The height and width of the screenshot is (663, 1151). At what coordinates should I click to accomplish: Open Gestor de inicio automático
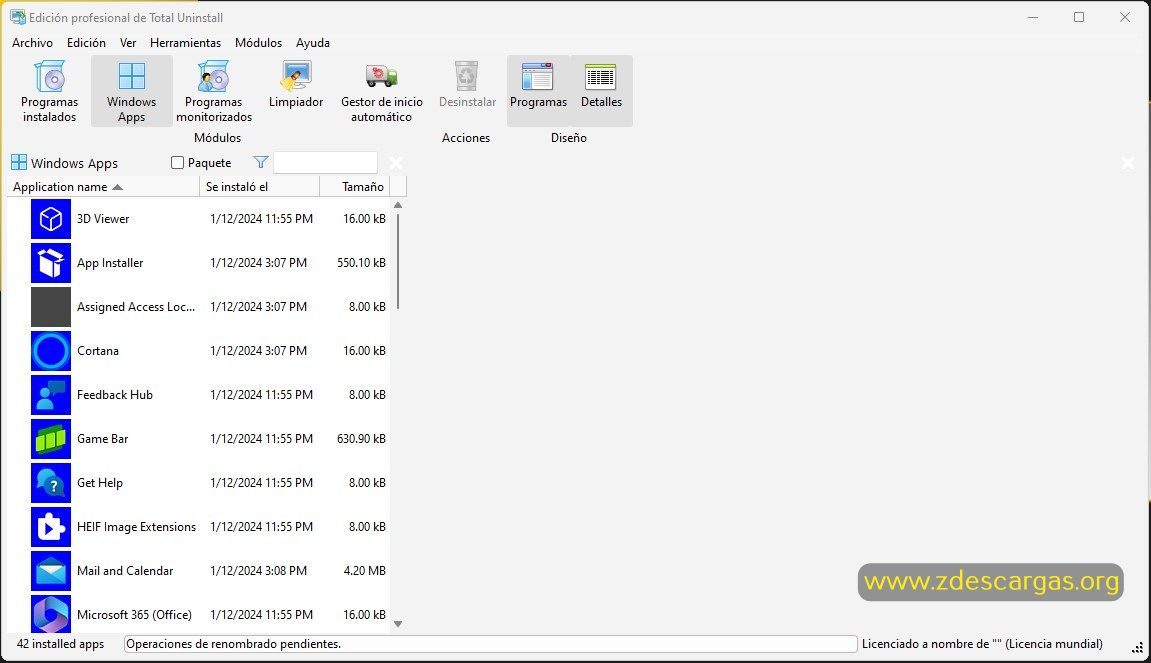coord(382,92)
